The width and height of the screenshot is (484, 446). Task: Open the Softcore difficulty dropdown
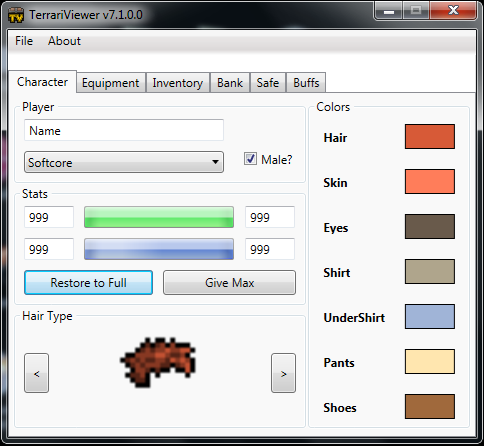[124, 162]
